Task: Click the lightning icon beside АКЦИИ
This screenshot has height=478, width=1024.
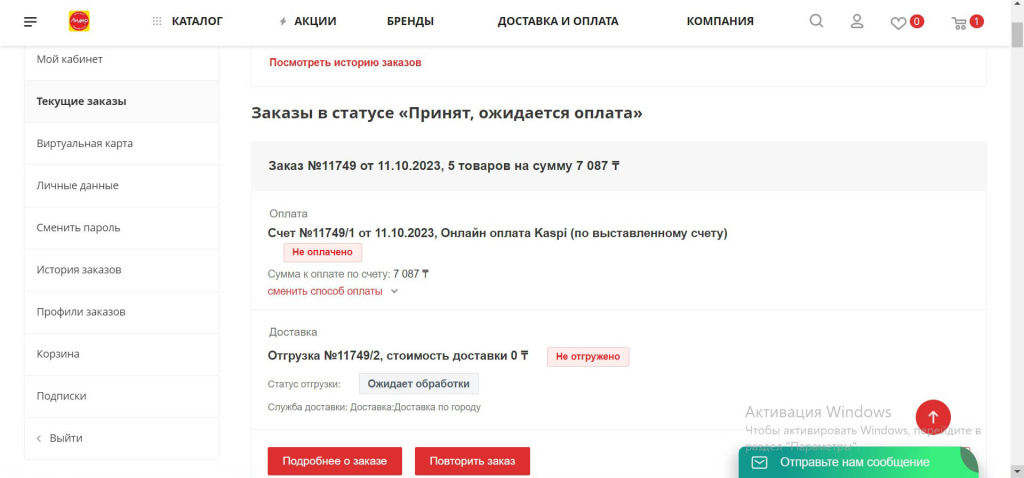Action: pos(283,22)
